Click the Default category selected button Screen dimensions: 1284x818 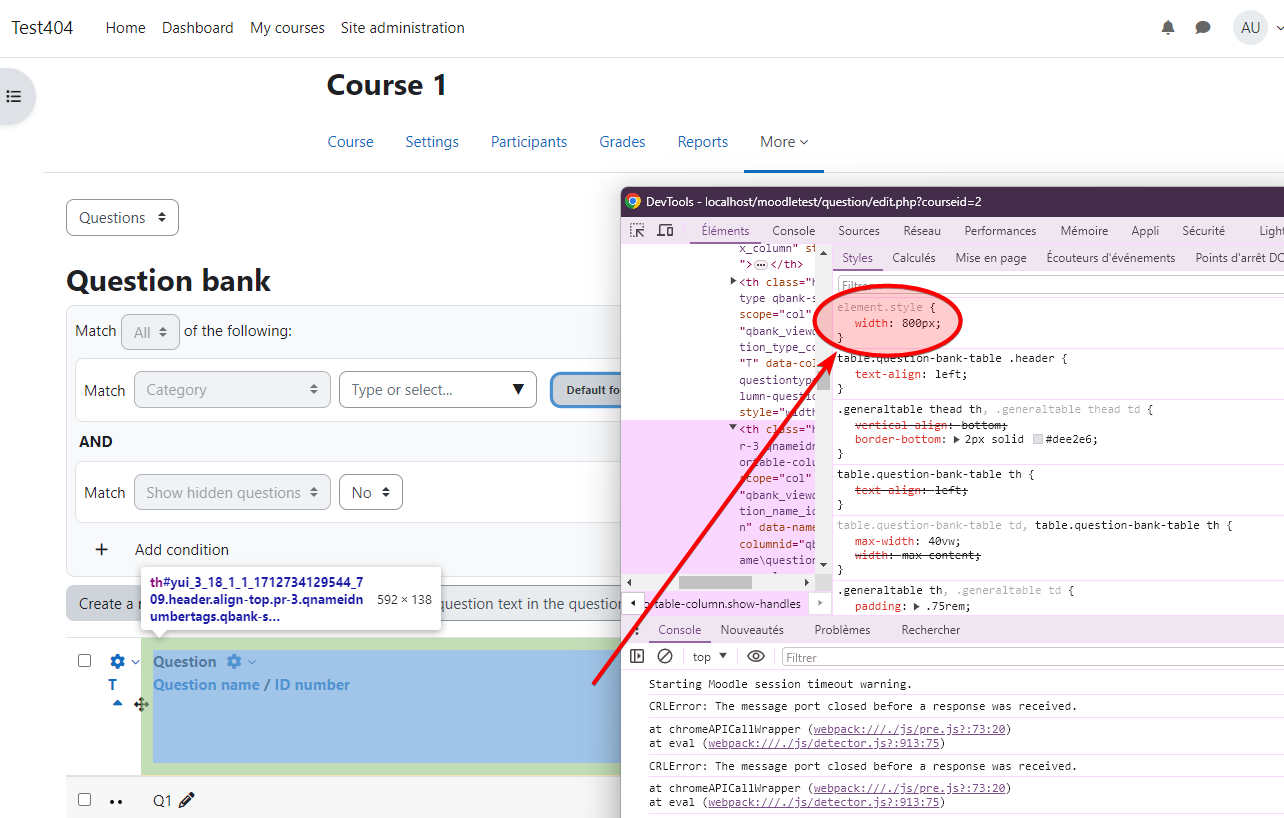(x=586, y=390)
